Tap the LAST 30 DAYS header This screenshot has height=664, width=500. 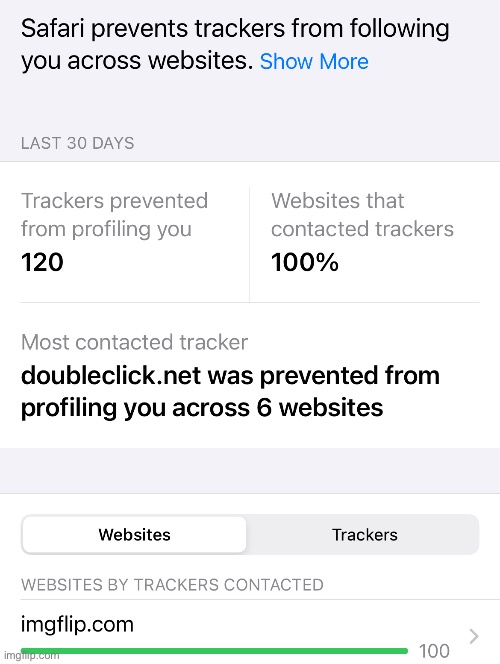[x=77, y=143]
